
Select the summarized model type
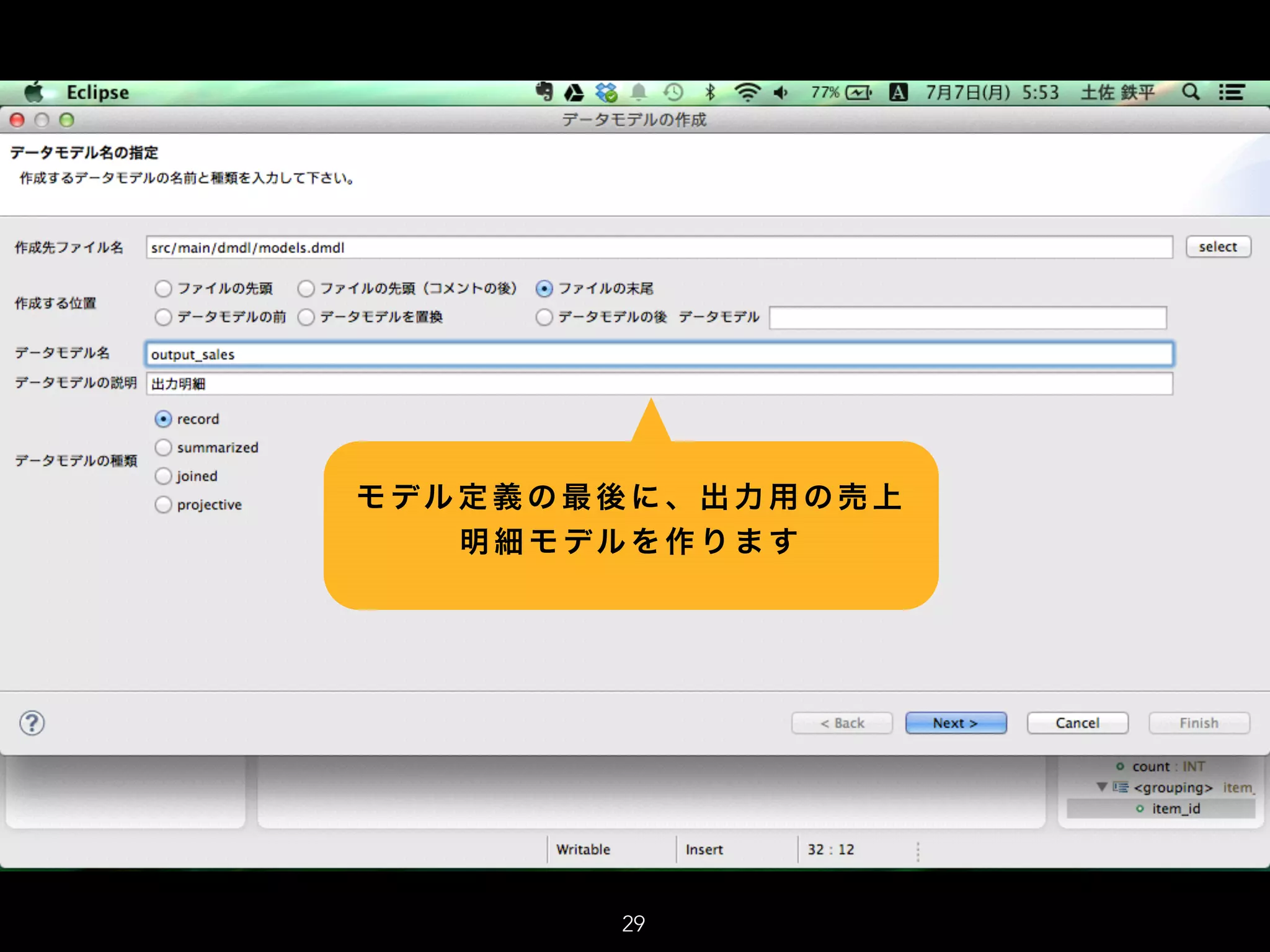(x=164, y=447)
